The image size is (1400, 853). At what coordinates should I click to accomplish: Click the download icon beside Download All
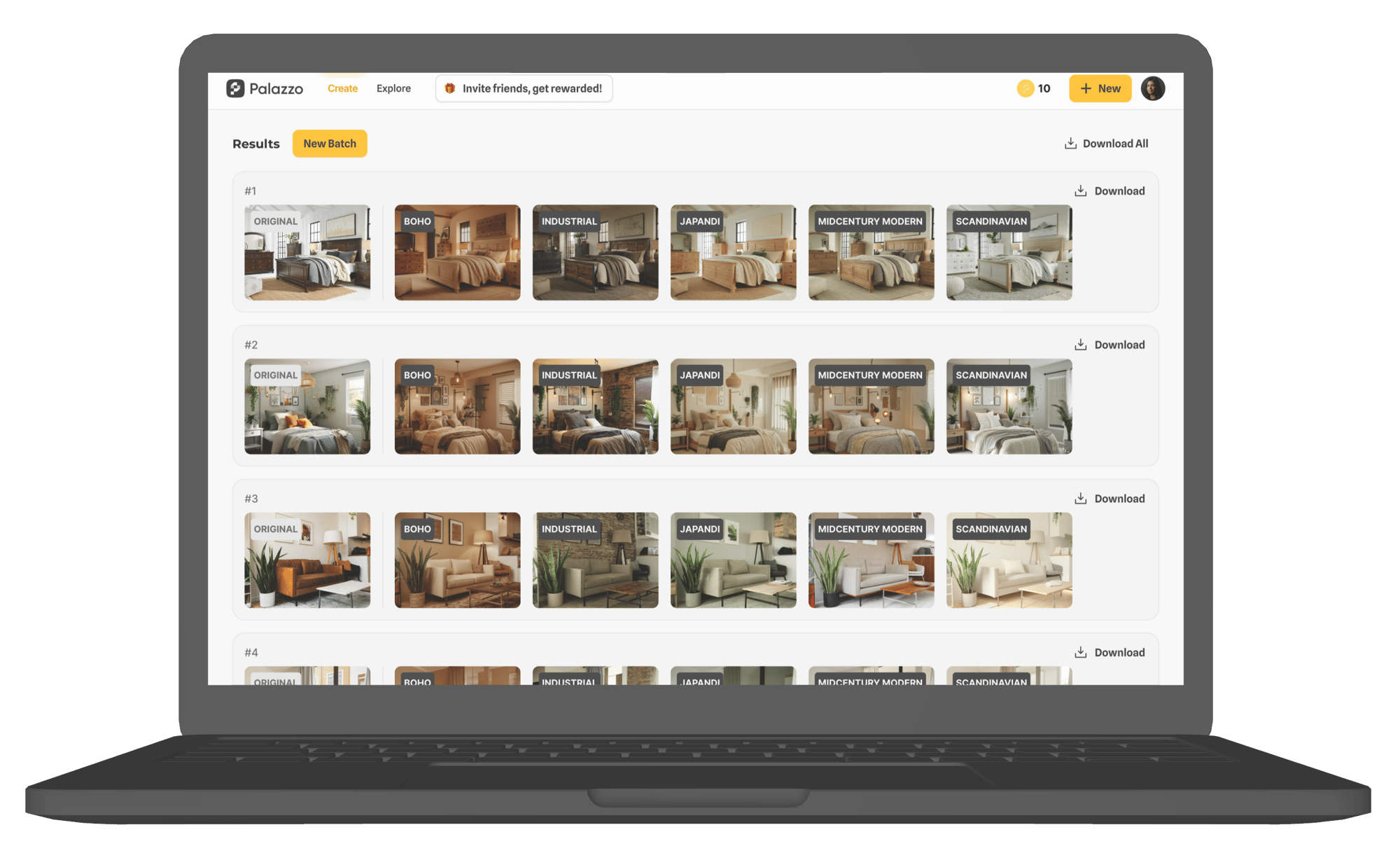(1070, 143)
